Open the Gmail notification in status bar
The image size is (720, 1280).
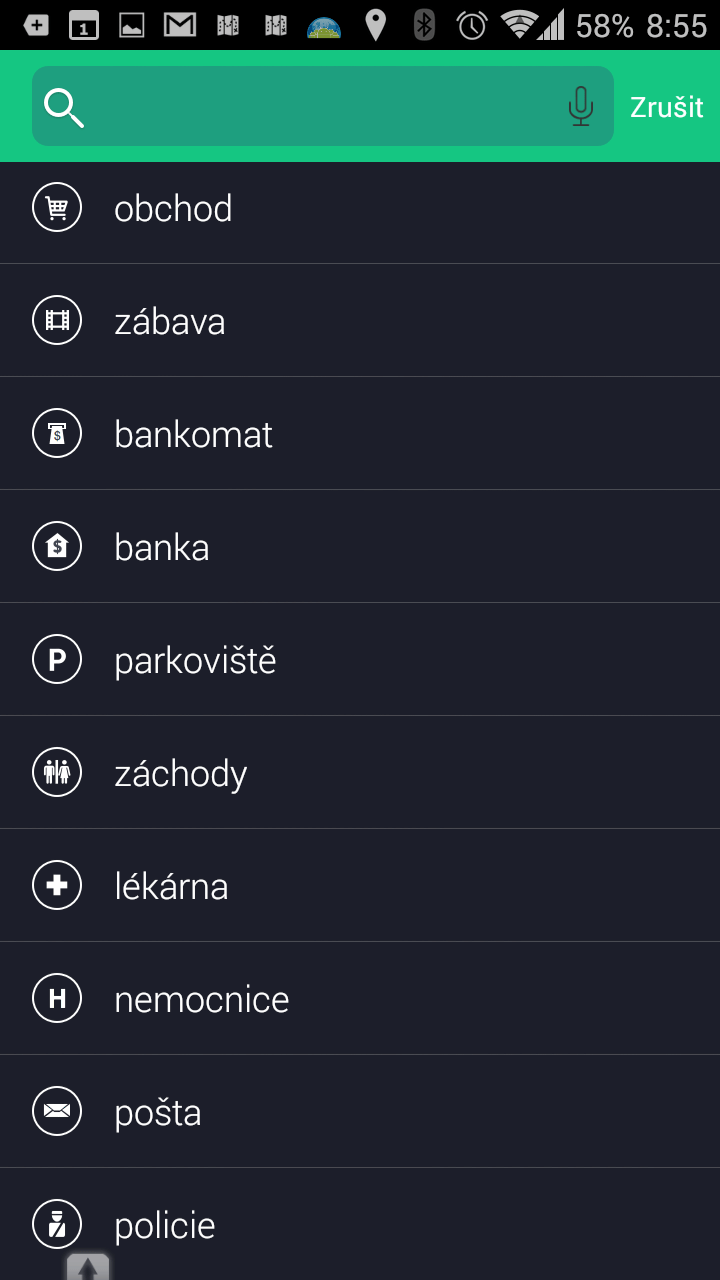[180, 25]
